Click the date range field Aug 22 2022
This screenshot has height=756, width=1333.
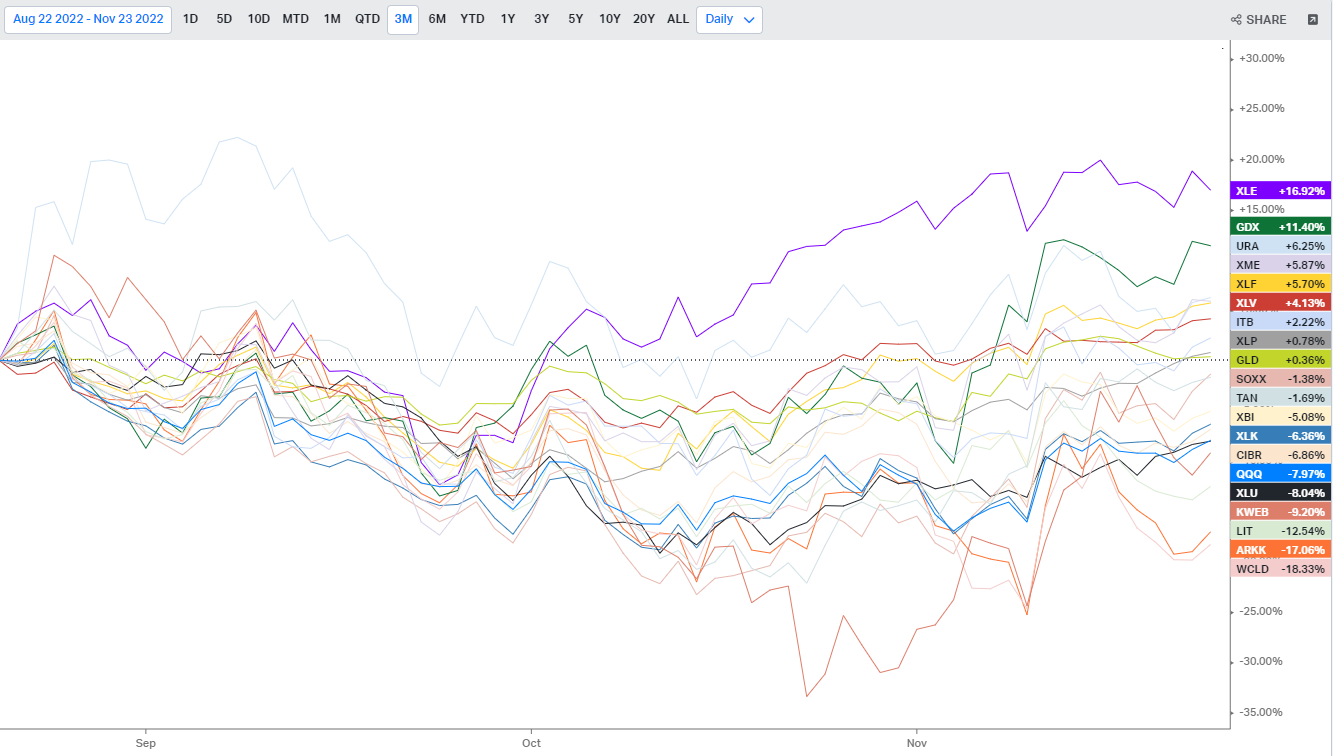tap(88, 20)
